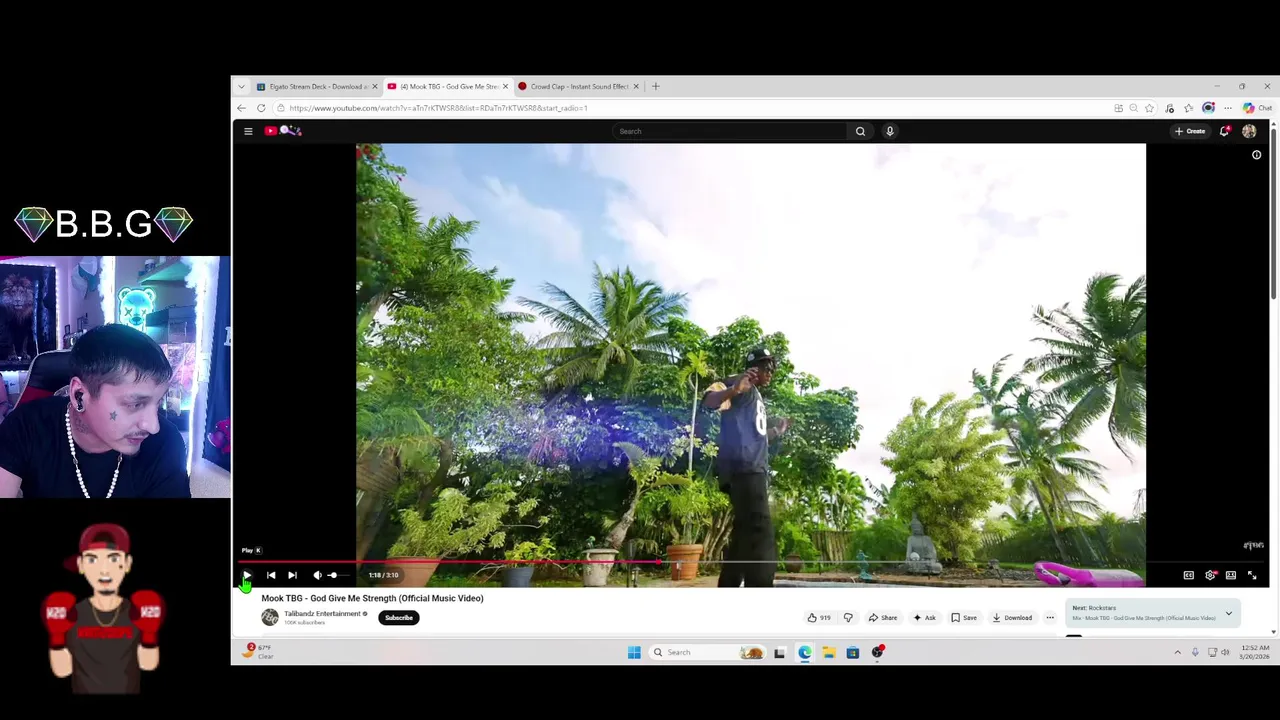
Task: Open the Copilot Chat button
Action: coord(1257,108)
